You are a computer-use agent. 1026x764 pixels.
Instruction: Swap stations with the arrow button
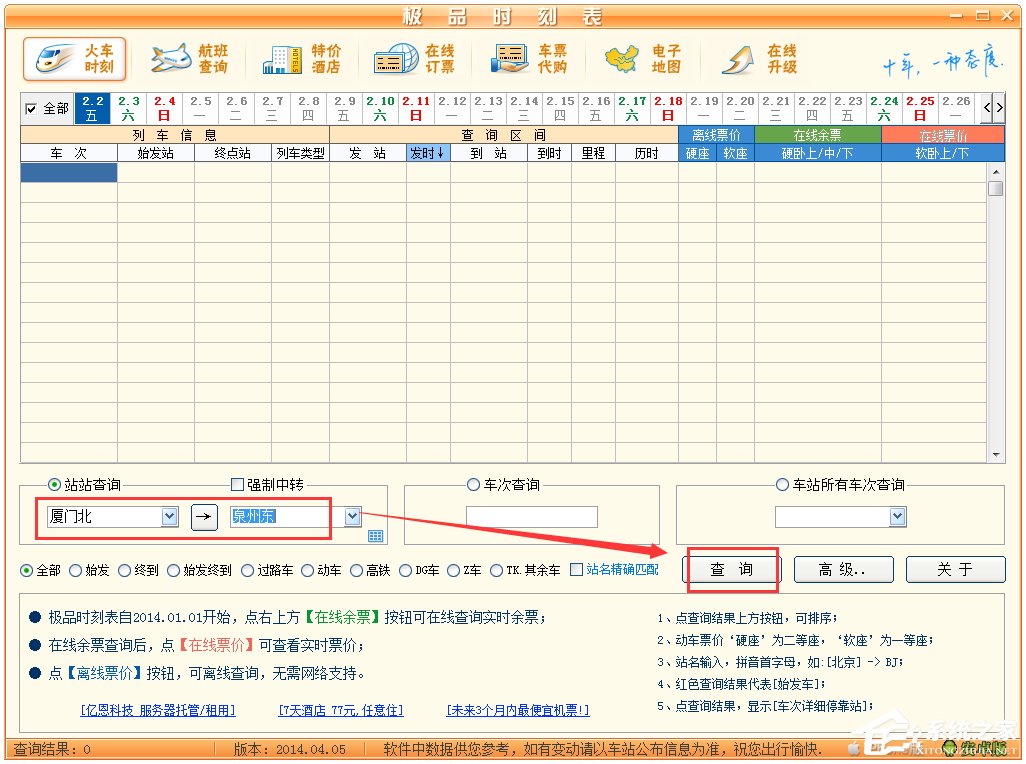pyautogui.click(x=204, y=516)
